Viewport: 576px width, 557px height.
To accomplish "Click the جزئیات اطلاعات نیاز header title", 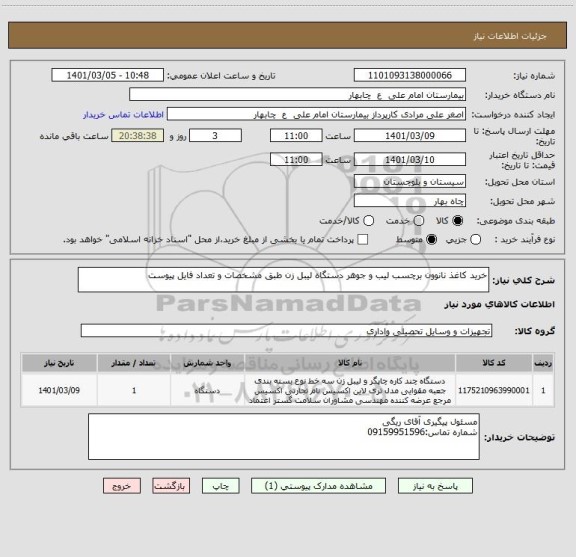I will (x=510, y=36).
